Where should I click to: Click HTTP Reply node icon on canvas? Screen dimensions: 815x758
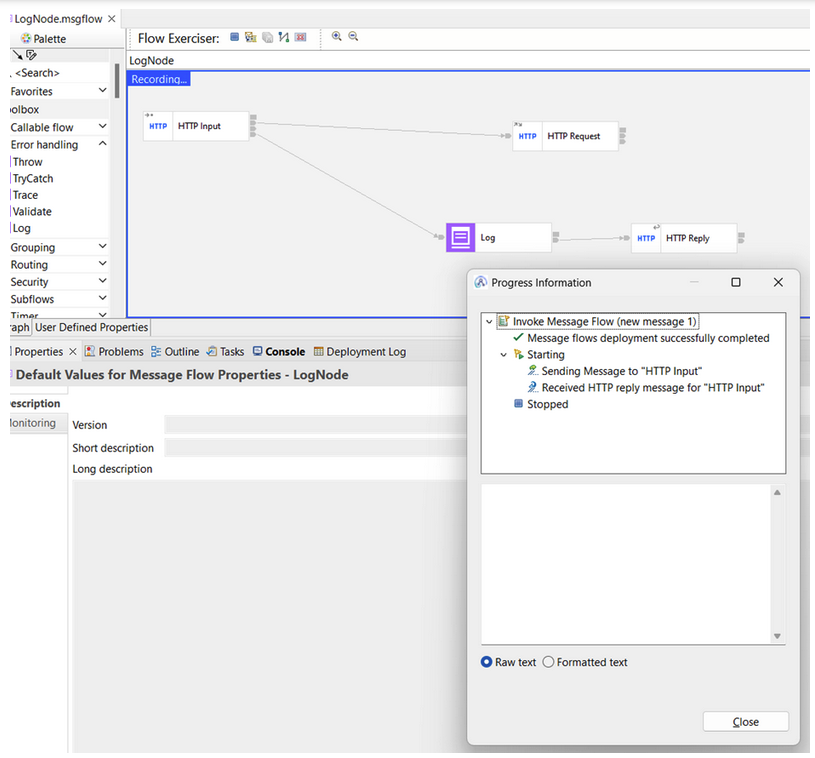[x=646, y=238]
